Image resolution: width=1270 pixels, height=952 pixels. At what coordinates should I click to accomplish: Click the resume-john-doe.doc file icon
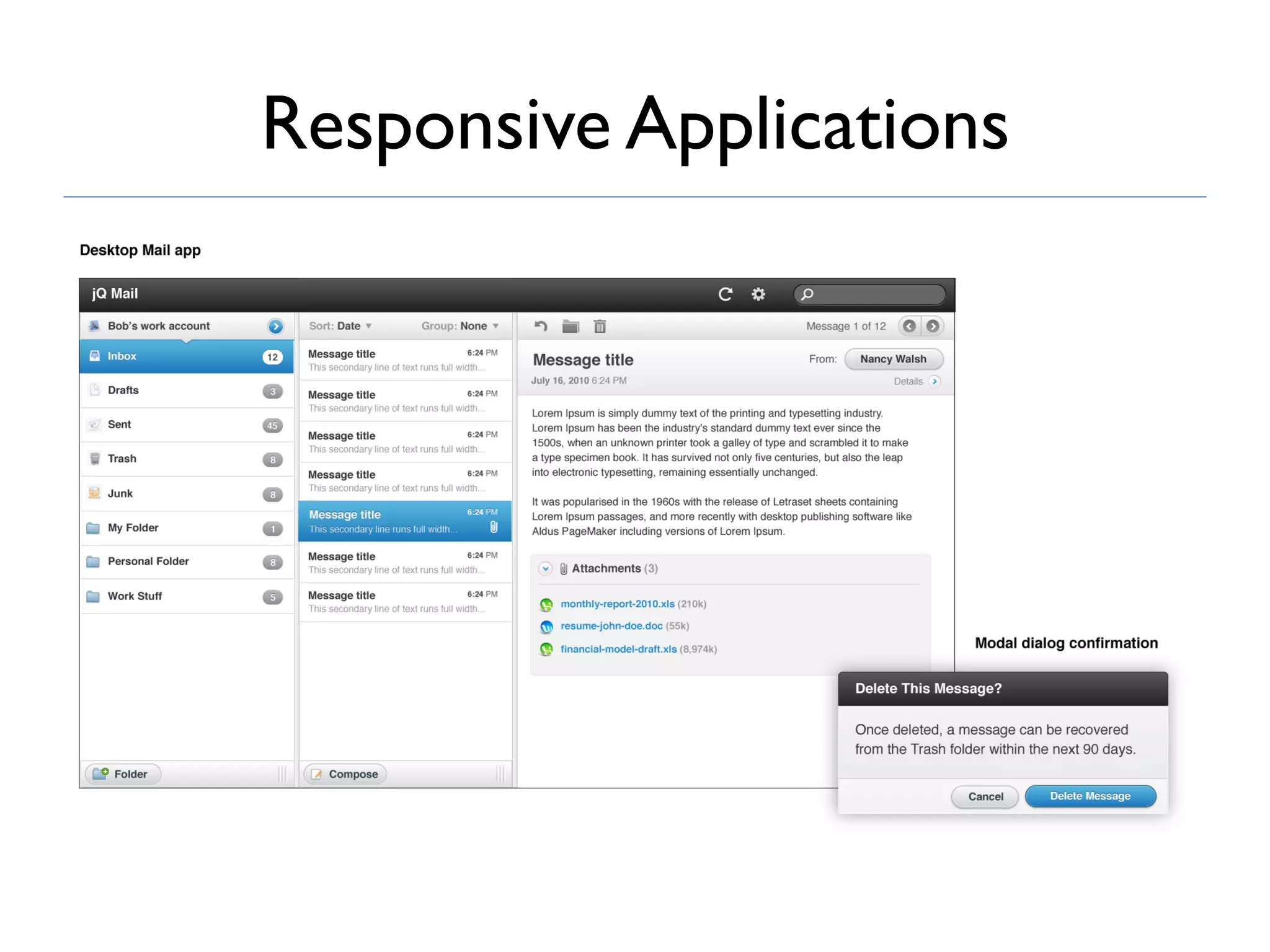pos(546,627)
